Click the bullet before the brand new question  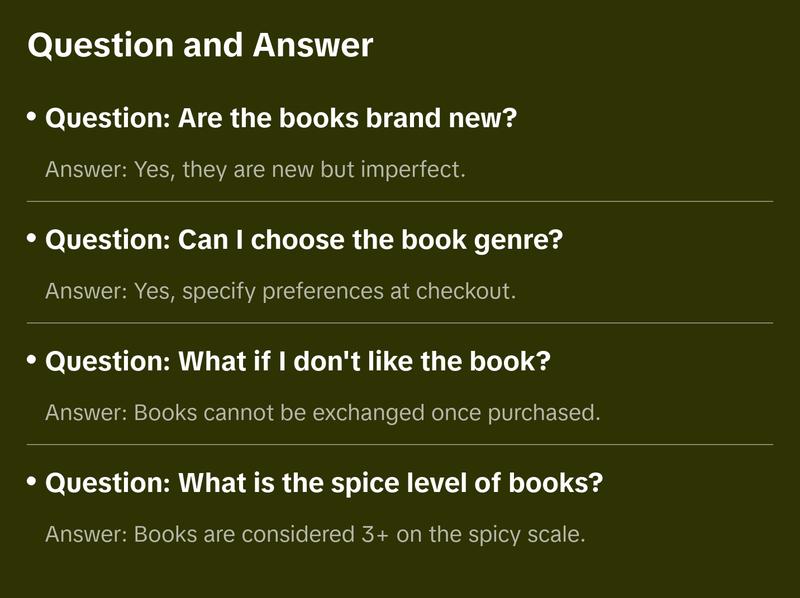coord(32,118)
